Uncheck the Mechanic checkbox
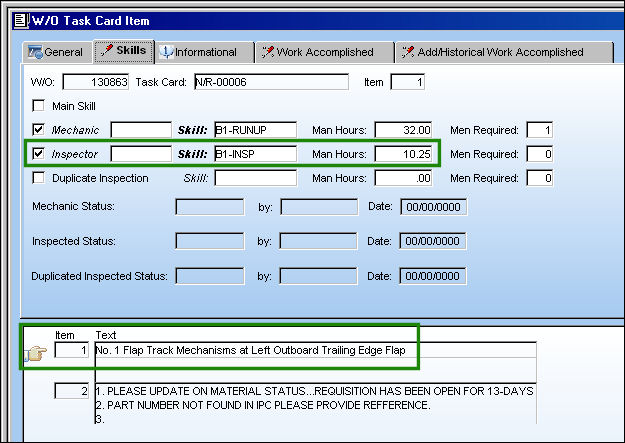 coord(38,130)
